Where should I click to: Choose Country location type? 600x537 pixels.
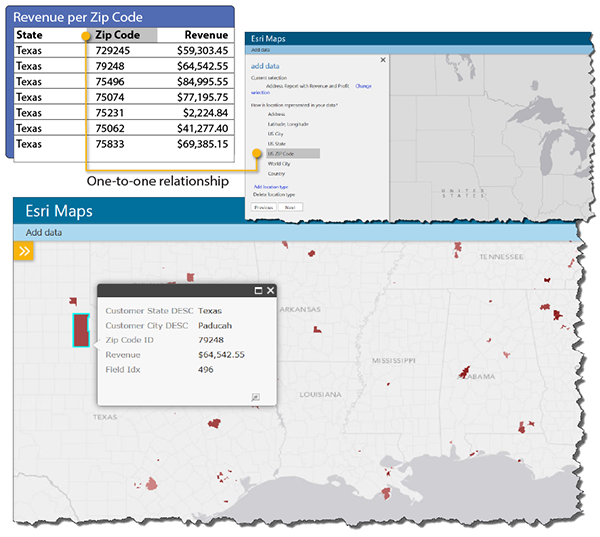[276, 173]
